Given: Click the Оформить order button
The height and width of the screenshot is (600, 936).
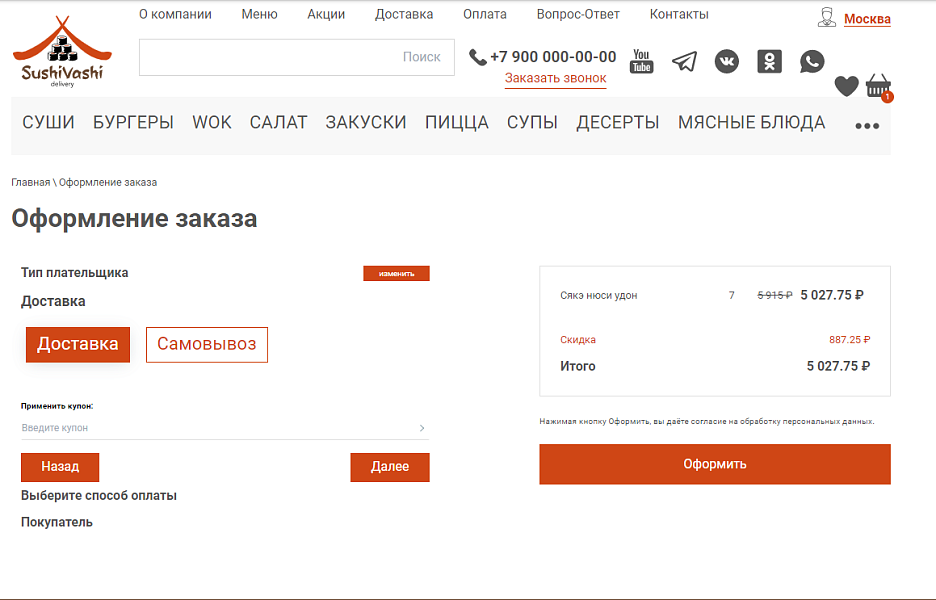Looking at the screenshot, I should pos(714,464).
